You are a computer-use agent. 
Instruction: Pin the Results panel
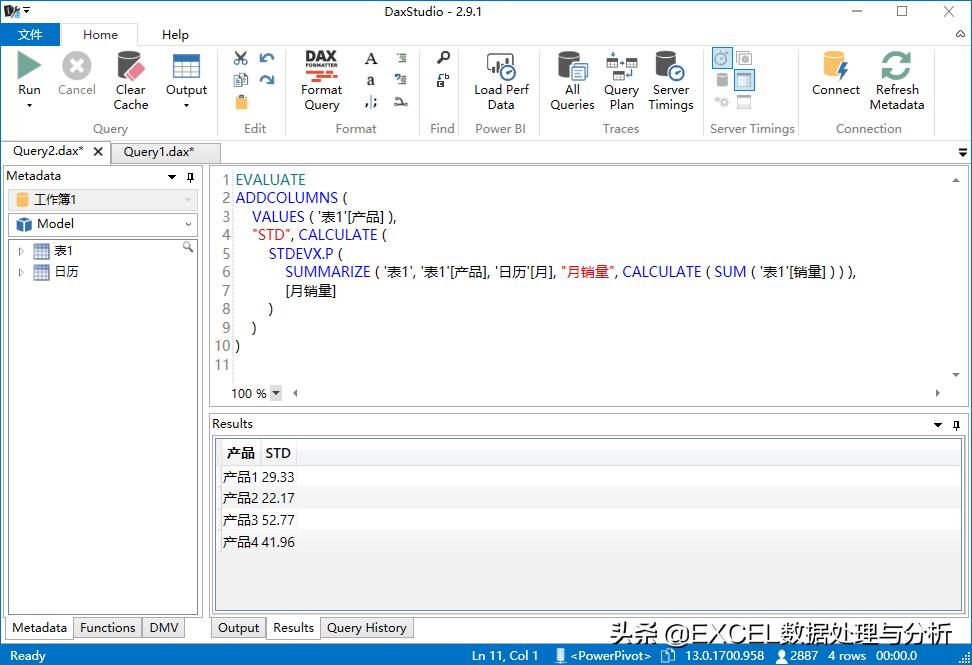957,425
